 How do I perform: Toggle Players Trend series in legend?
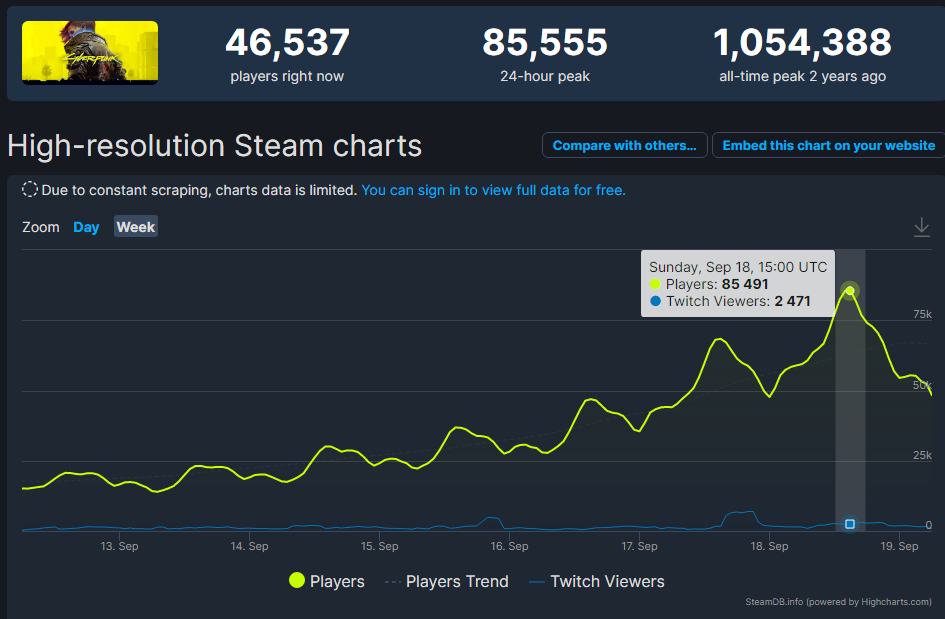pyautogui.click(x=447, y=581)
